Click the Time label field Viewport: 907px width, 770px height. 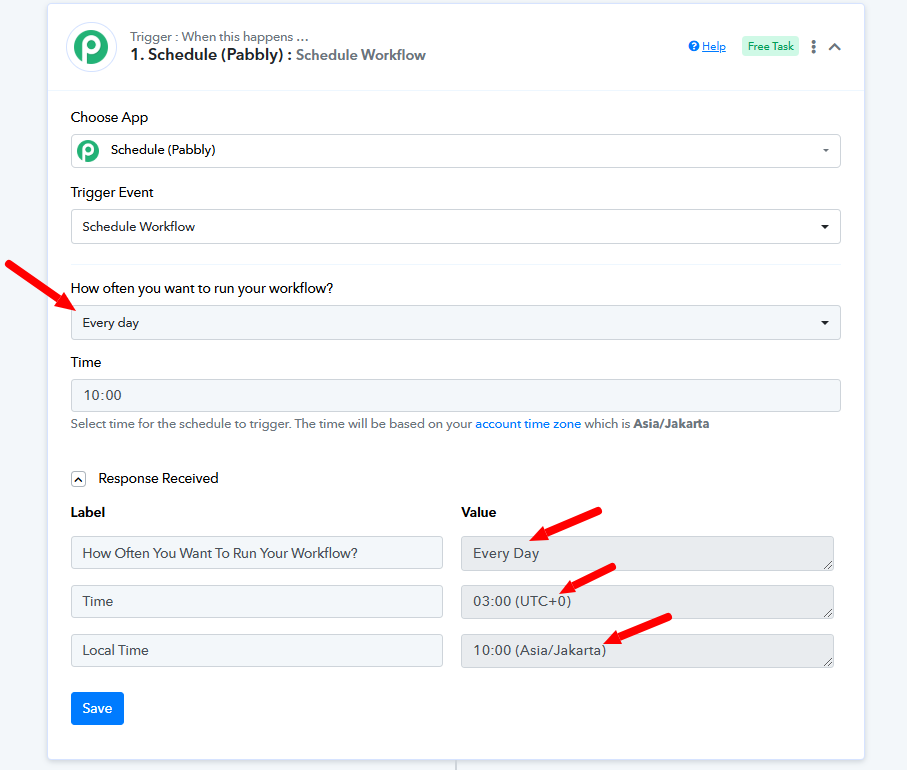pyautogui.click(x=257, y=602)
